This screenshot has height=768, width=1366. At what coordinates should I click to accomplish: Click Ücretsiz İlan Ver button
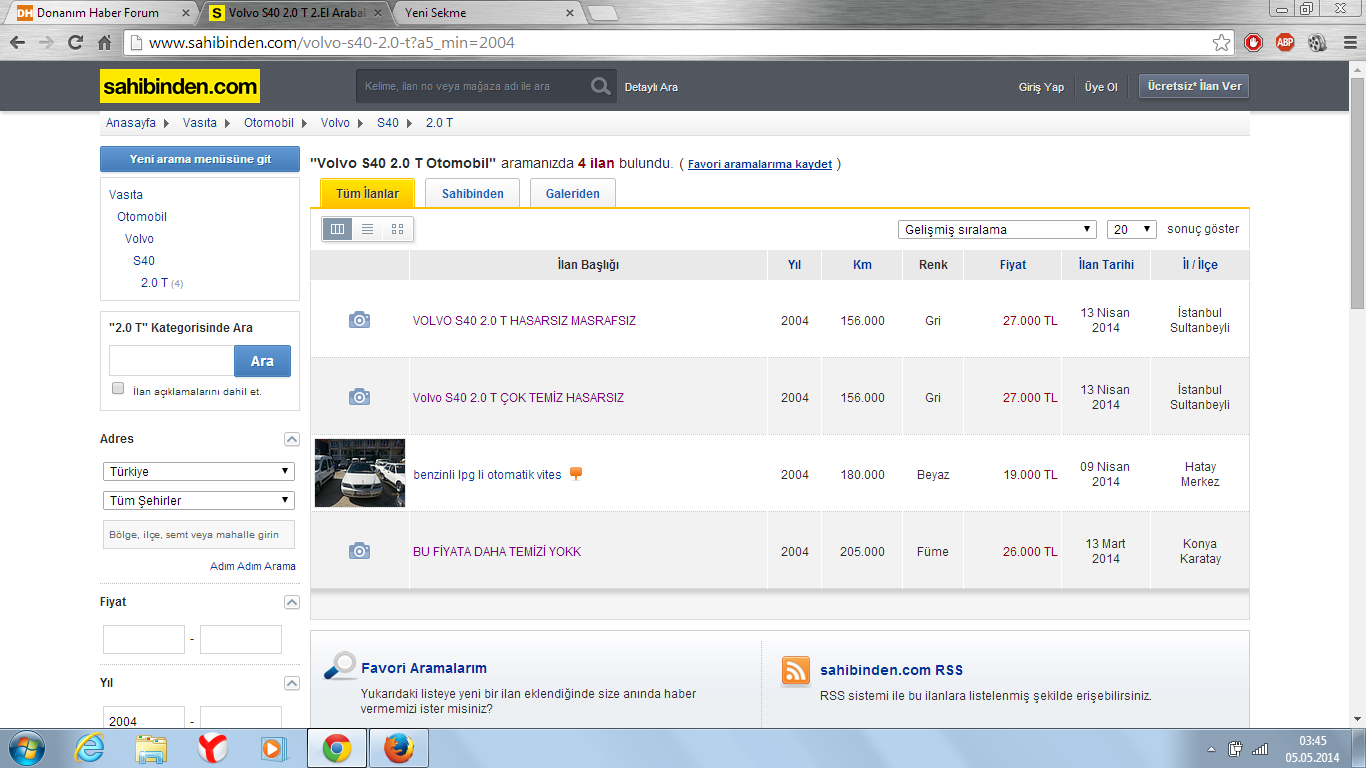click(1194, 86)
